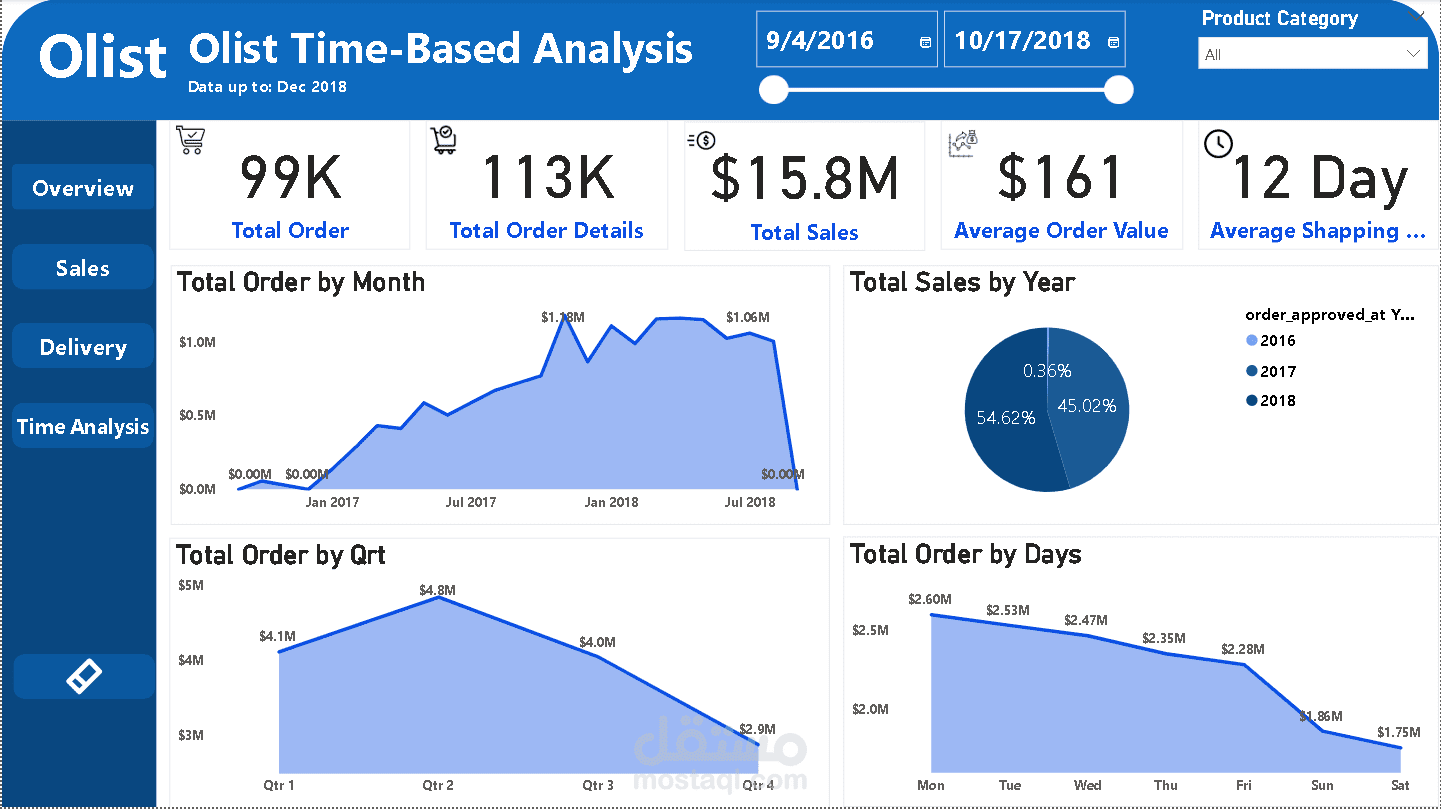Click the Qtr 1 axis label
Image resolution: width=1441 pixels, height=811 pixels.
pos(279,786)
